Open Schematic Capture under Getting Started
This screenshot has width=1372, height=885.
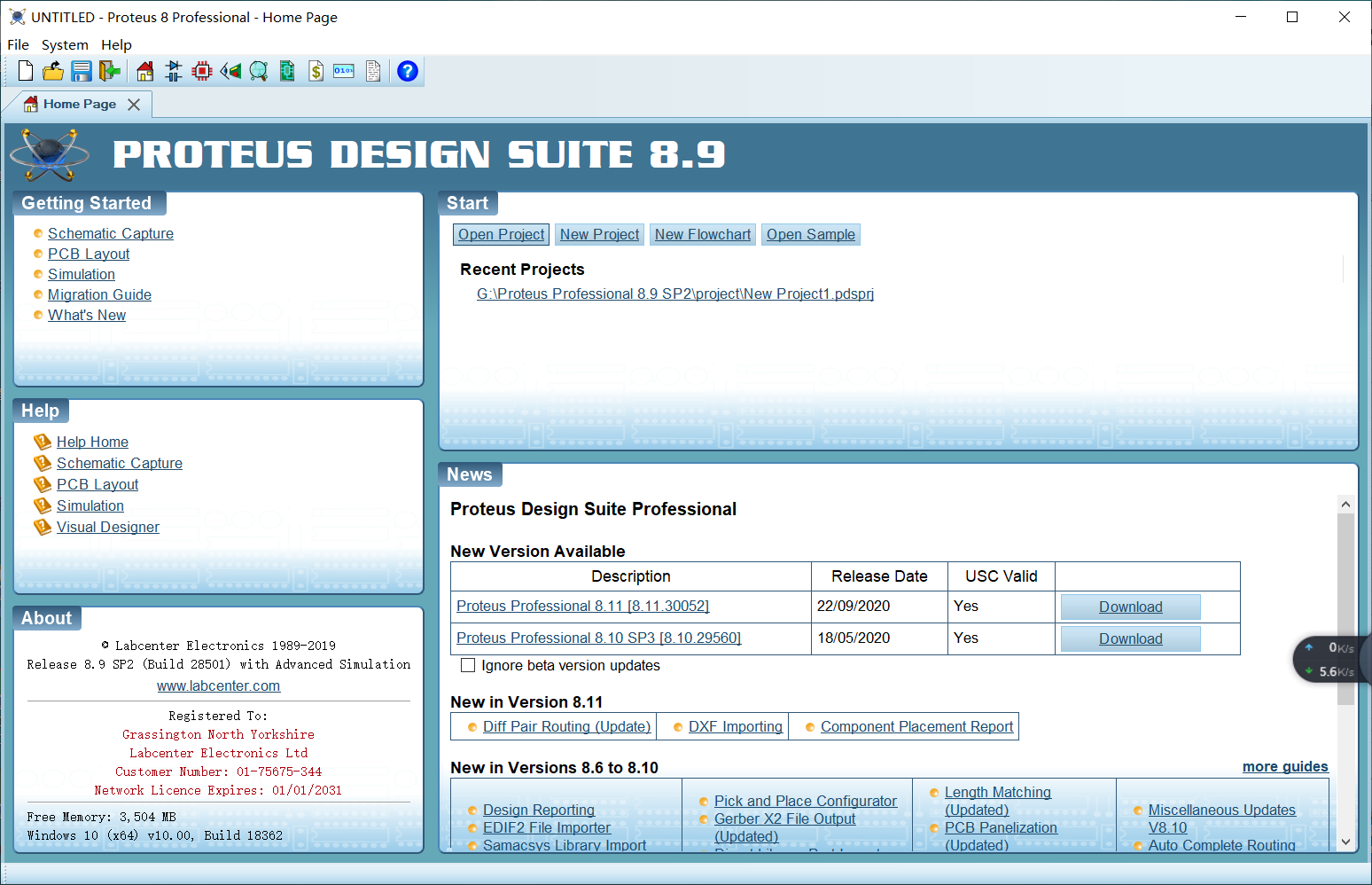point(111,233)
